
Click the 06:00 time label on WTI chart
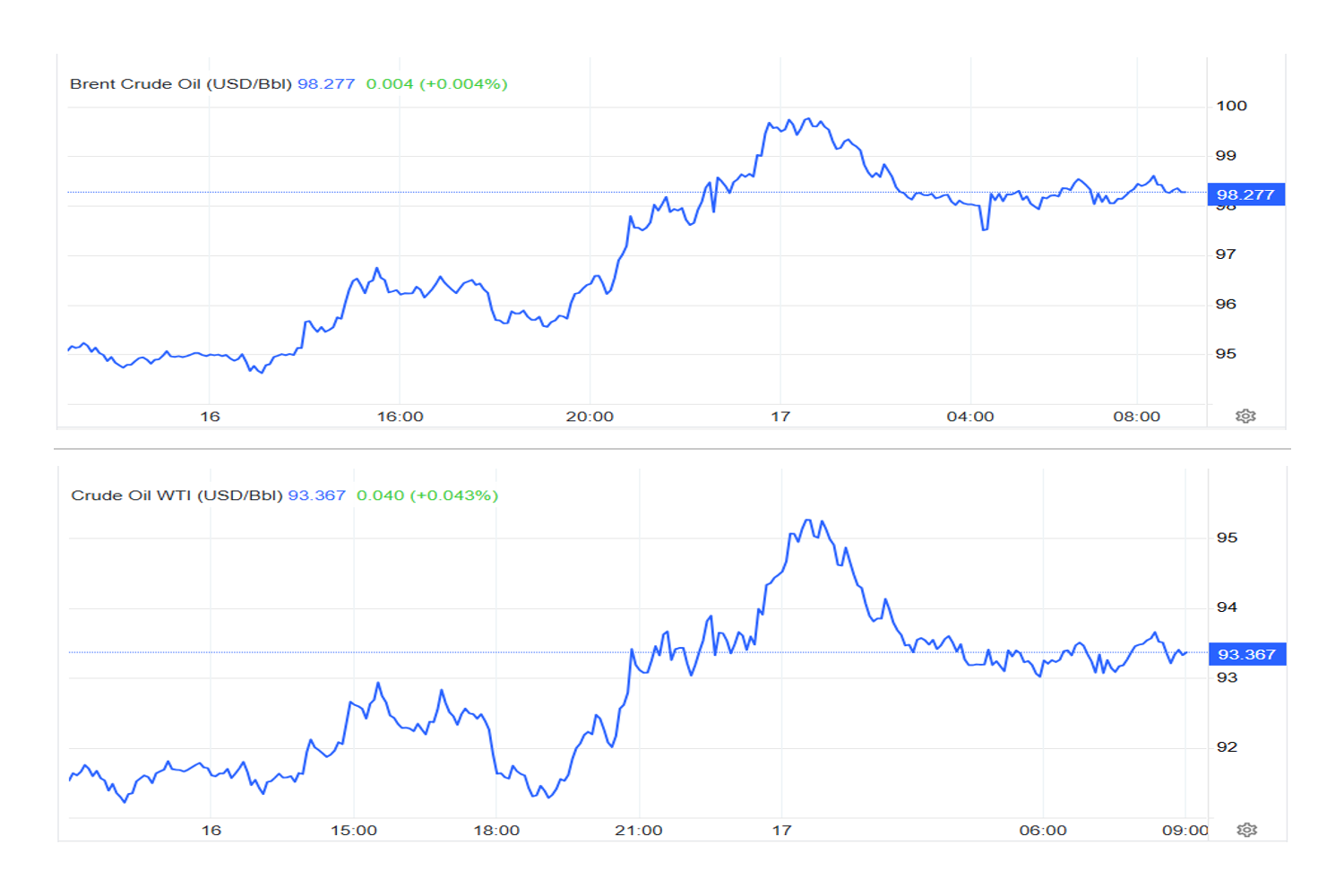point(1043,831)
